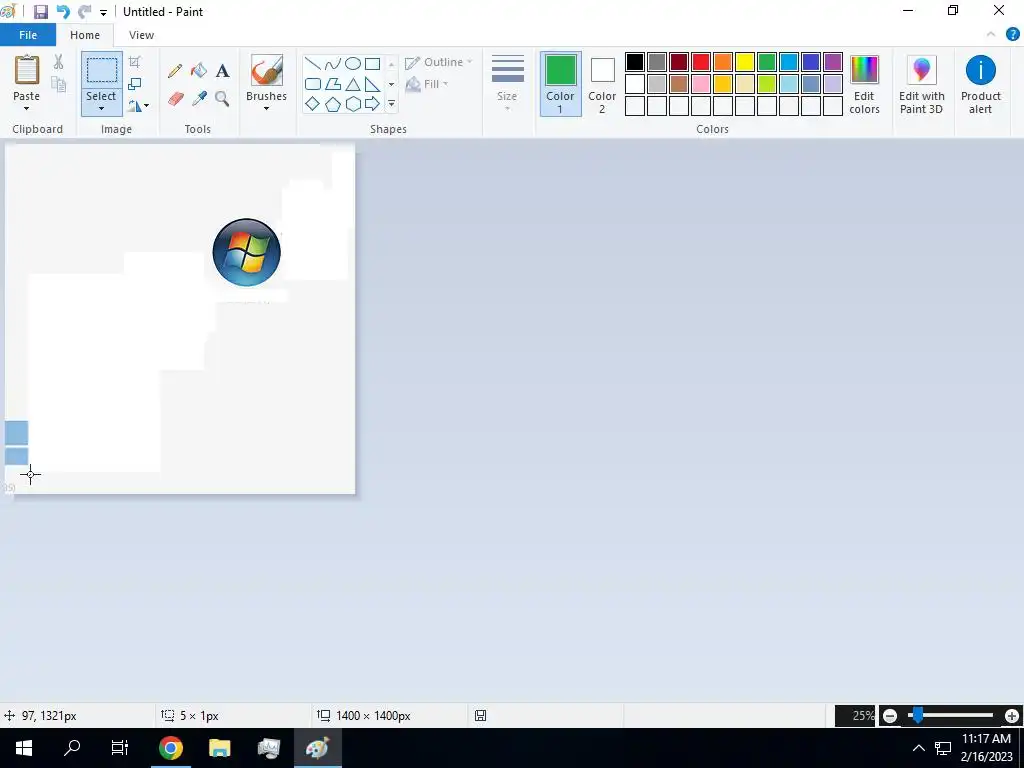Select the Eraser tool
Image resolution: width=1024 pixels, height=768 pixels.
tap(175, 99)
